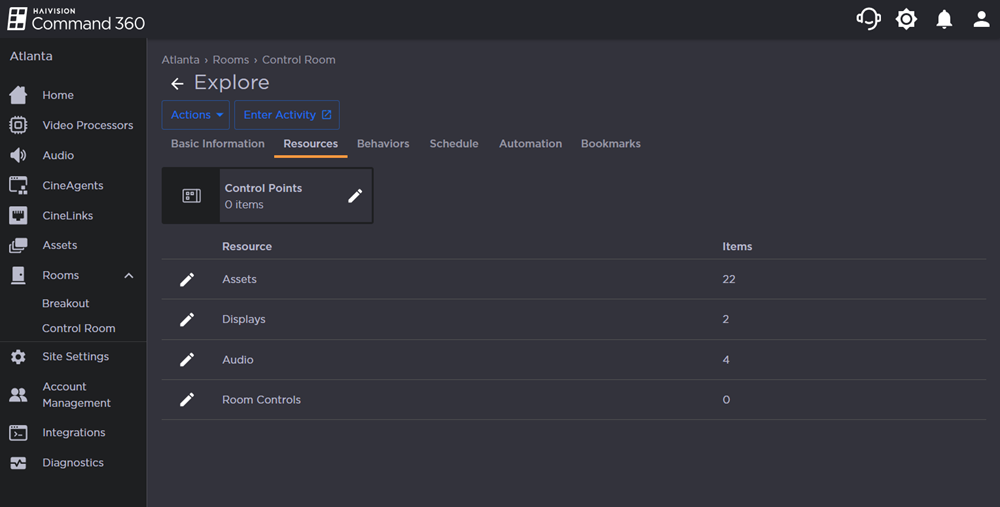Open the support headset icon
This screenshot has height=507, width=1000.
(868, 19)
